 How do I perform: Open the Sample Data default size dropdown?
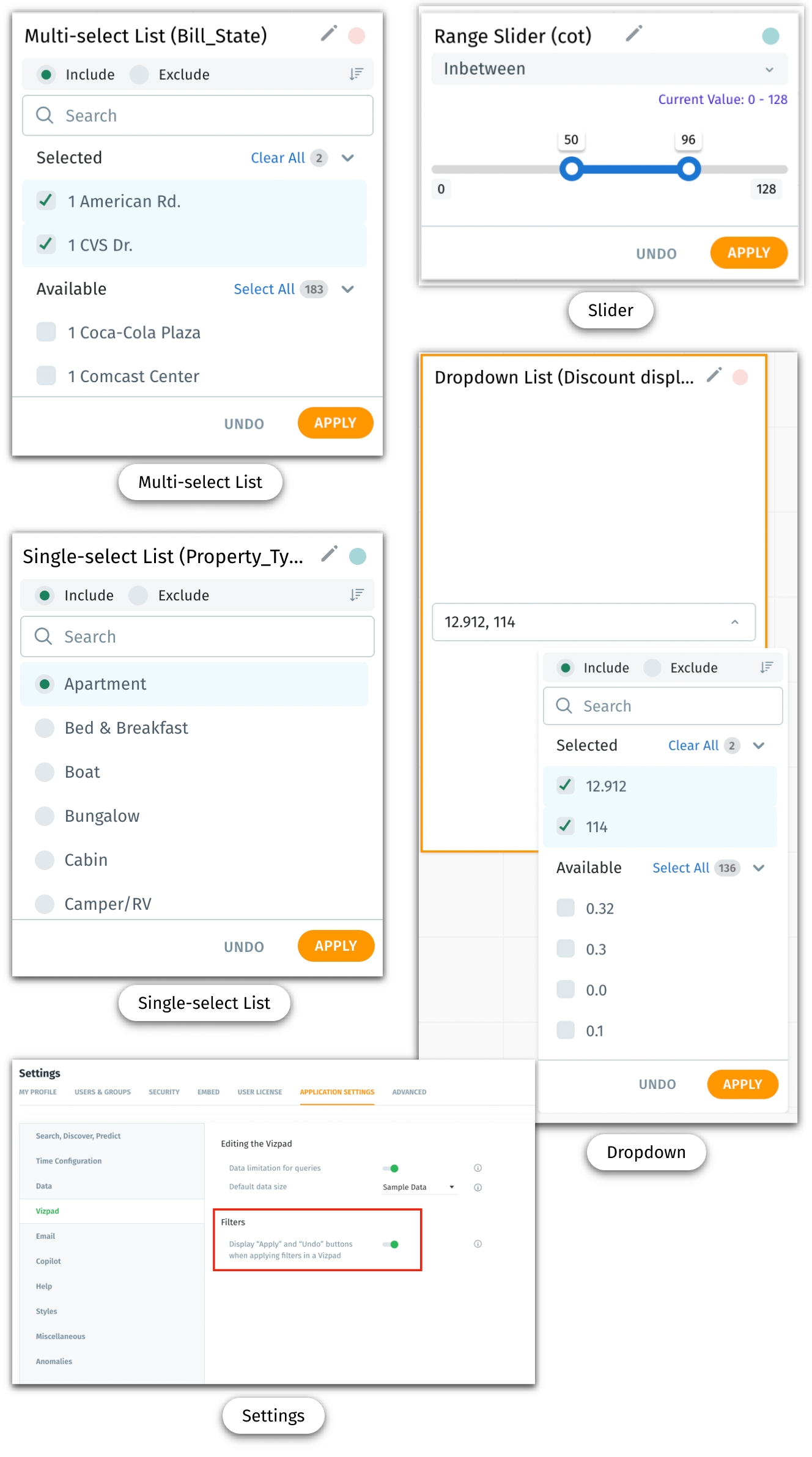tap(419, 1187)
